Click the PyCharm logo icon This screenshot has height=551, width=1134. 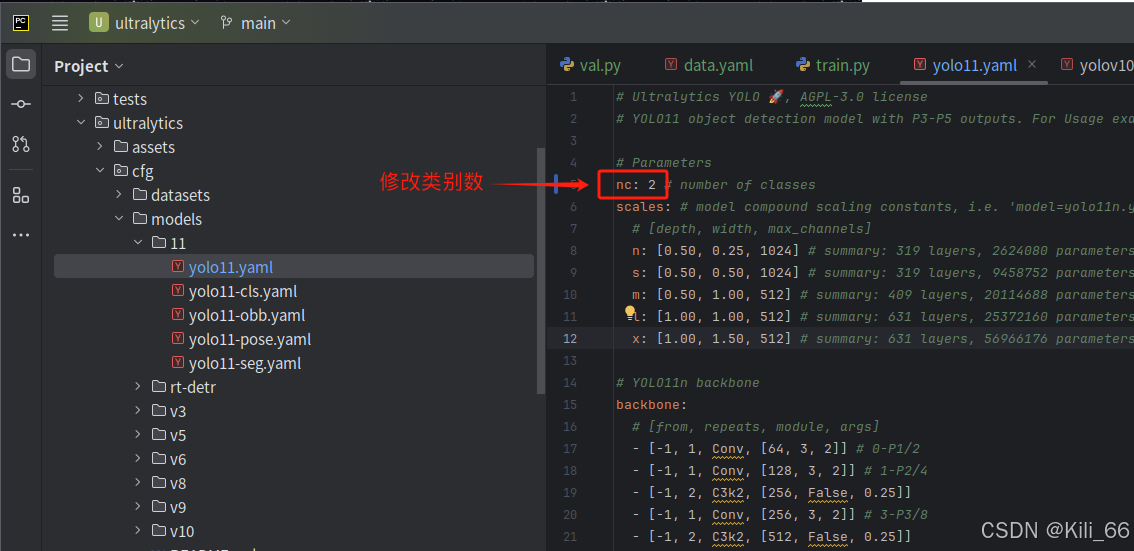[22, 22]
